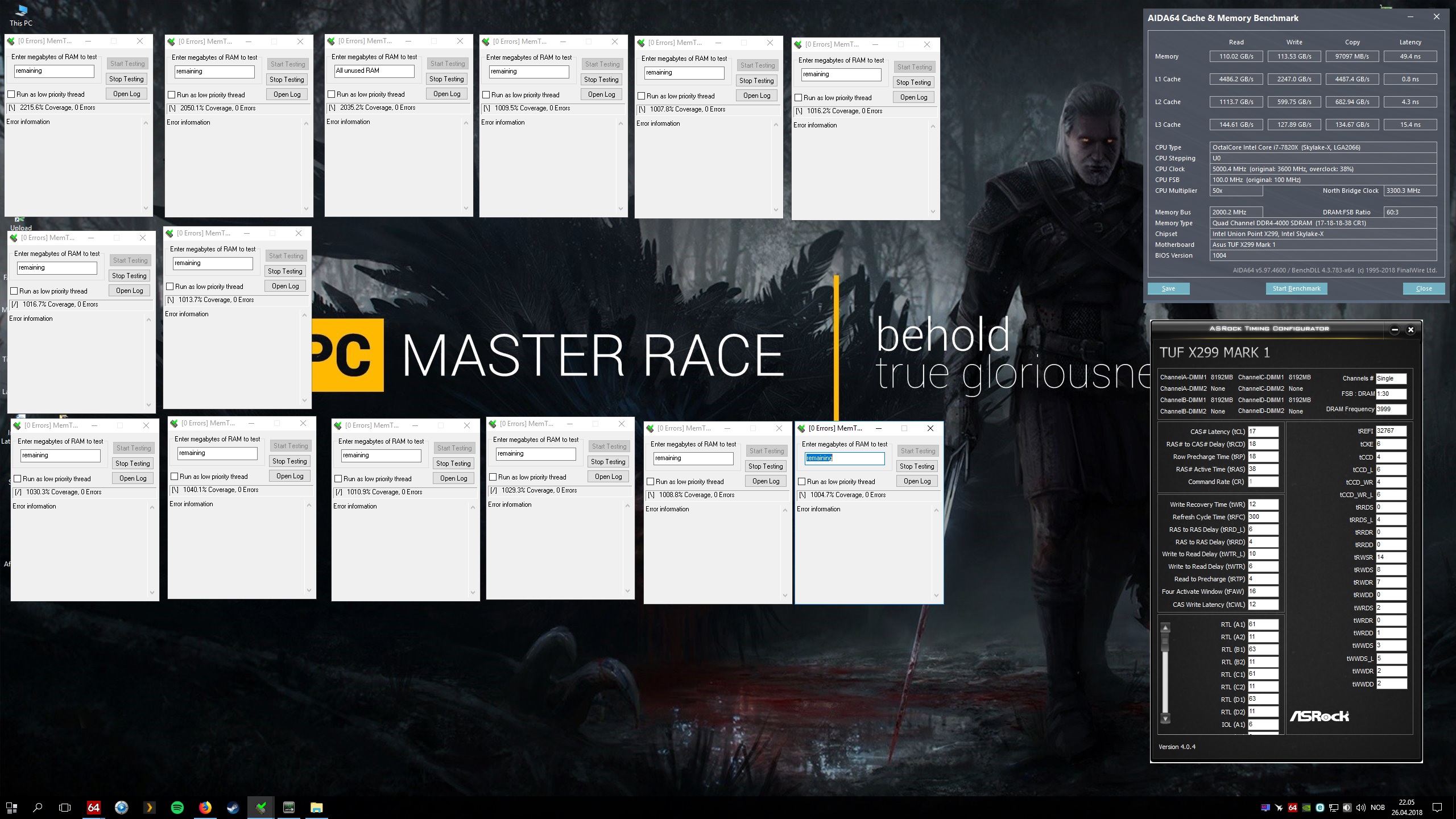
Task: Click the grey speaker tray icon
Action: pyautogui.click(x=1347, y=808)
